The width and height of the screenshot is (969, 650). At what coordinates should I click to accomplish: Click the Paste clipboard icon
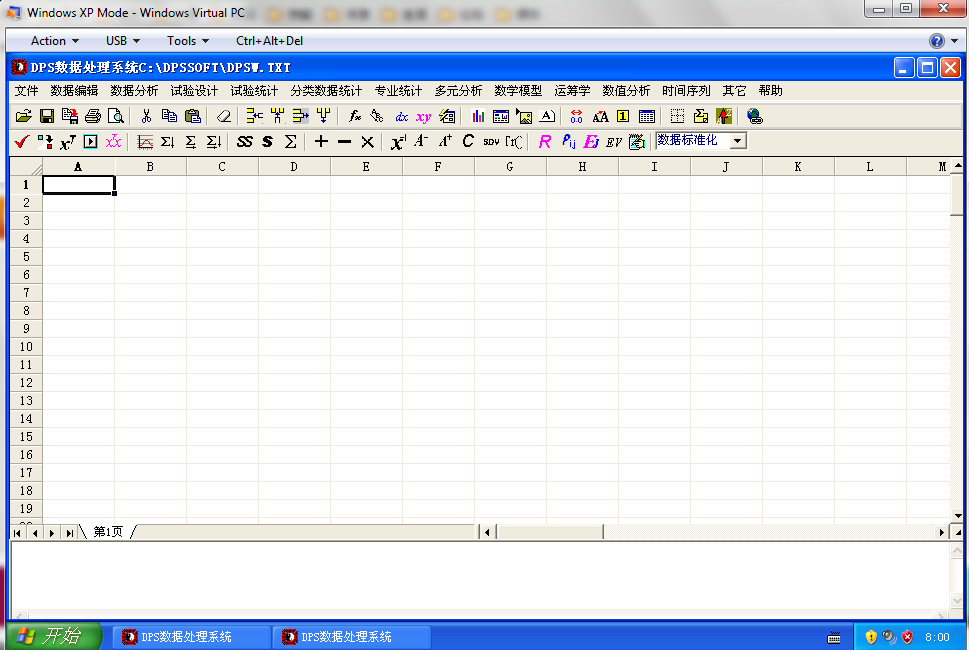193,116
